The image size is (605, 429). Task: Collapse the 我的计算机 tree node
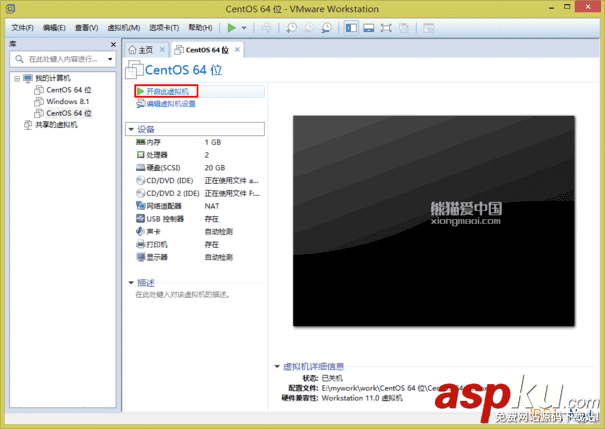17,78
